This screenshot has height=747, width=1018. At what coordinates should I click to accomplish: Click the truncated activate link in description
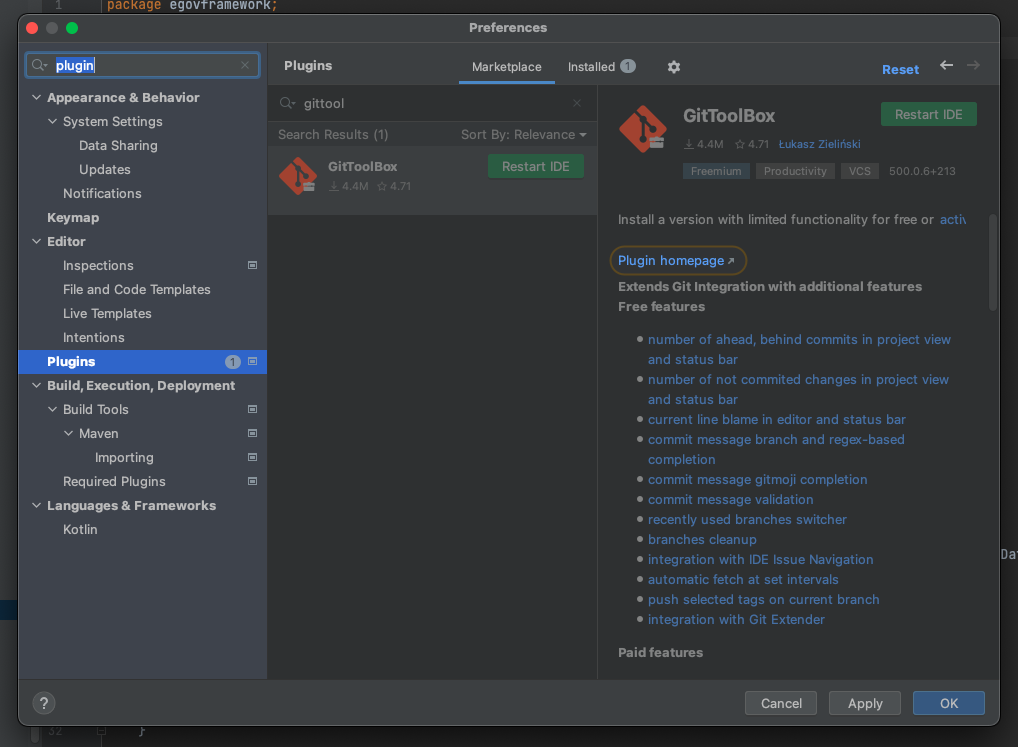[952, 220]
